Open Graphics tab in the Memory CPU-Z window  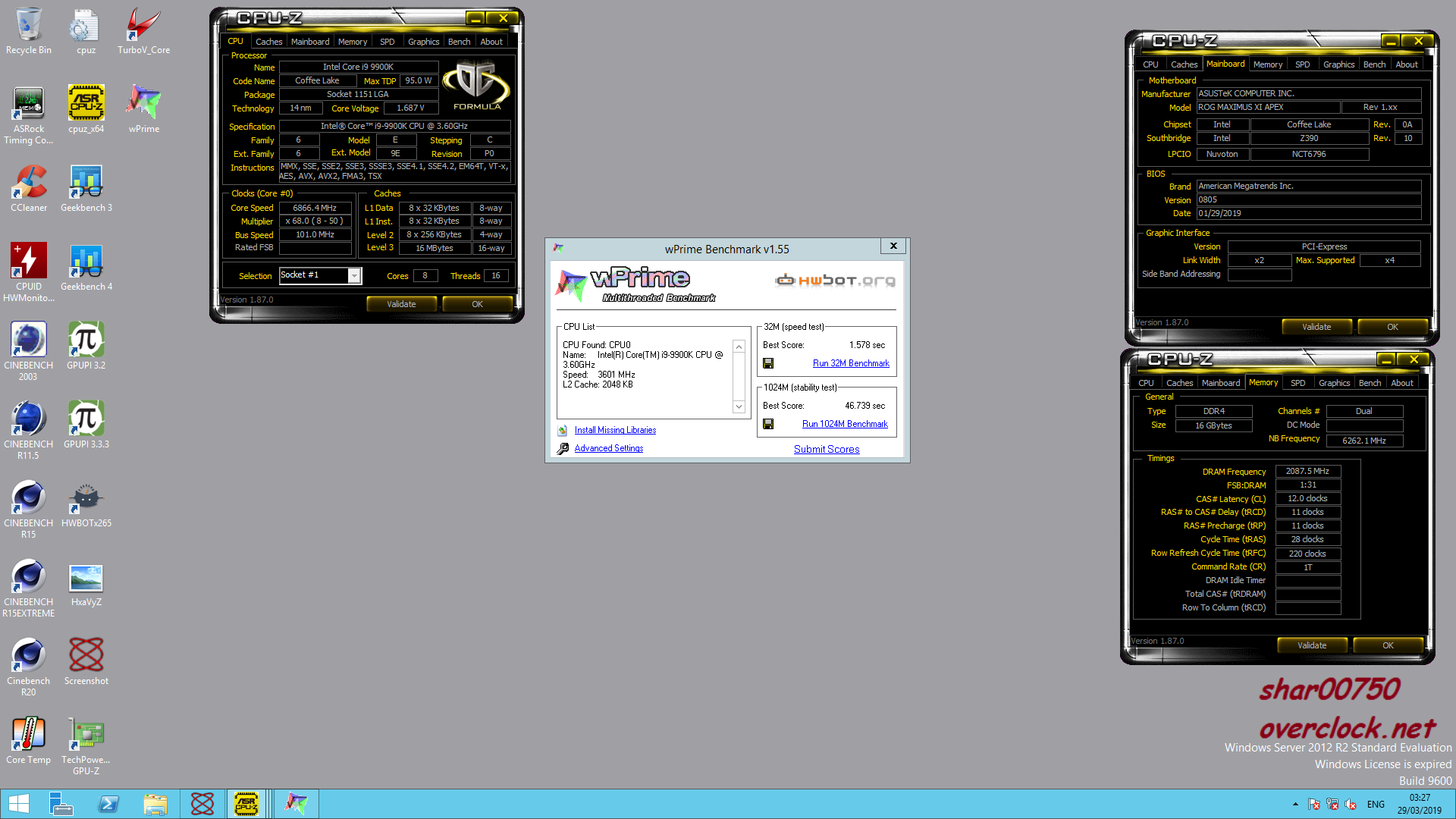[x=1334, y=383]
